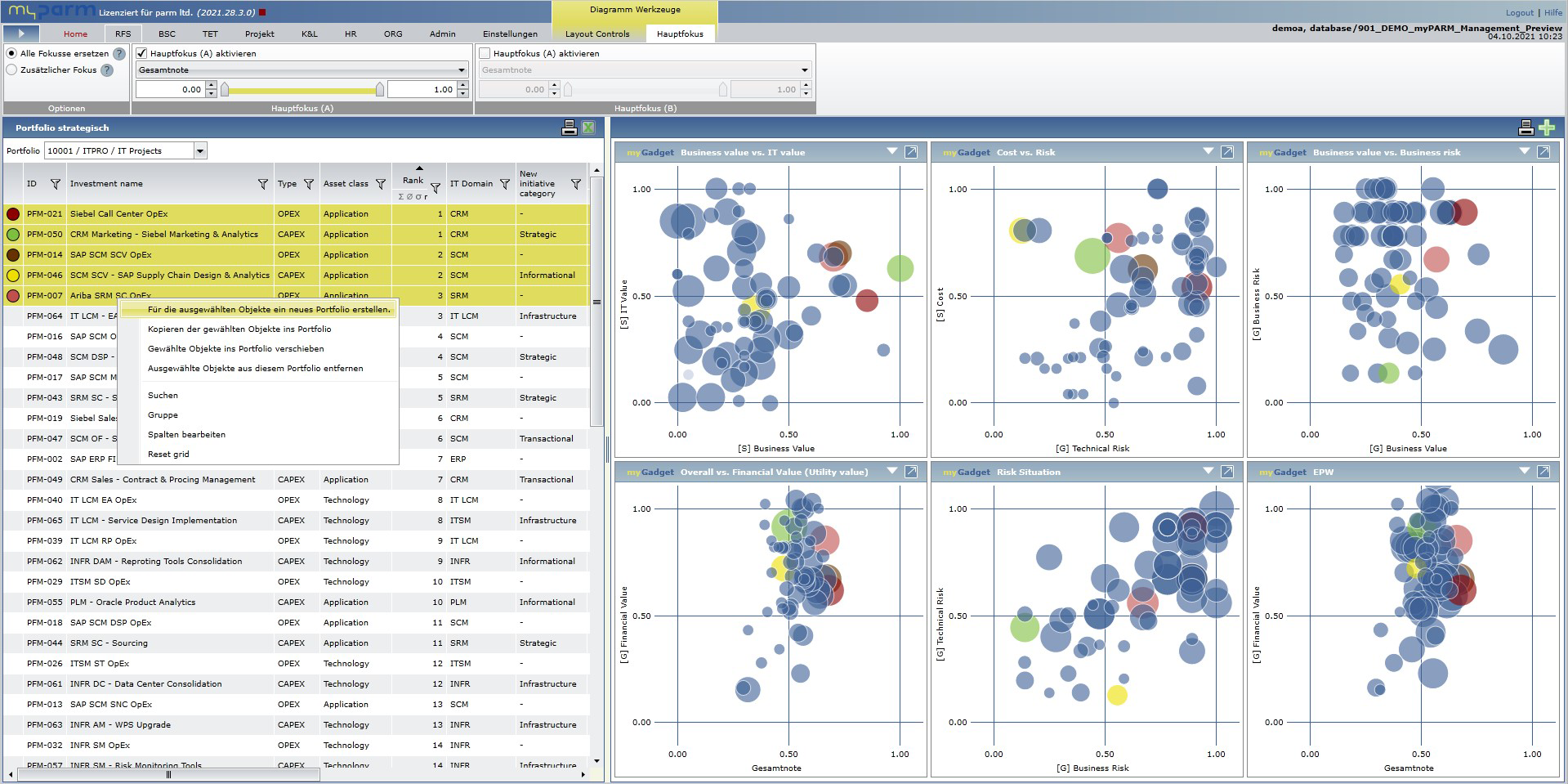Image resolution: width=1568 pixels, height=784 pixels.
Task: Open the Business value vs. Business risk gadget menu
Action: tap(1524, 151)
